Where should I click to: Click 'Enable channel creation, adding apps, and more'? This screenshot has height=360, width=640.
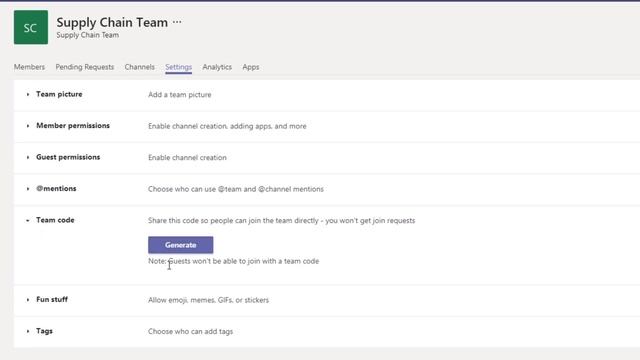click(x=227, y=126)
